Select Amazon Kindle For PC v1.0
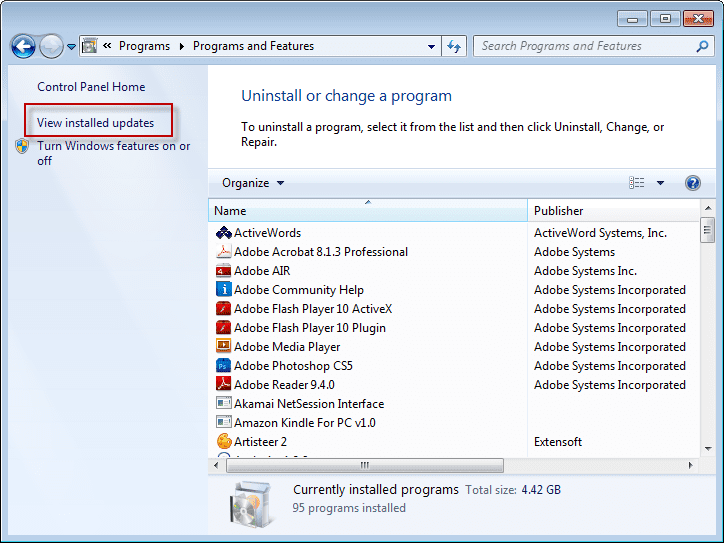 click(x=305, y=423)
